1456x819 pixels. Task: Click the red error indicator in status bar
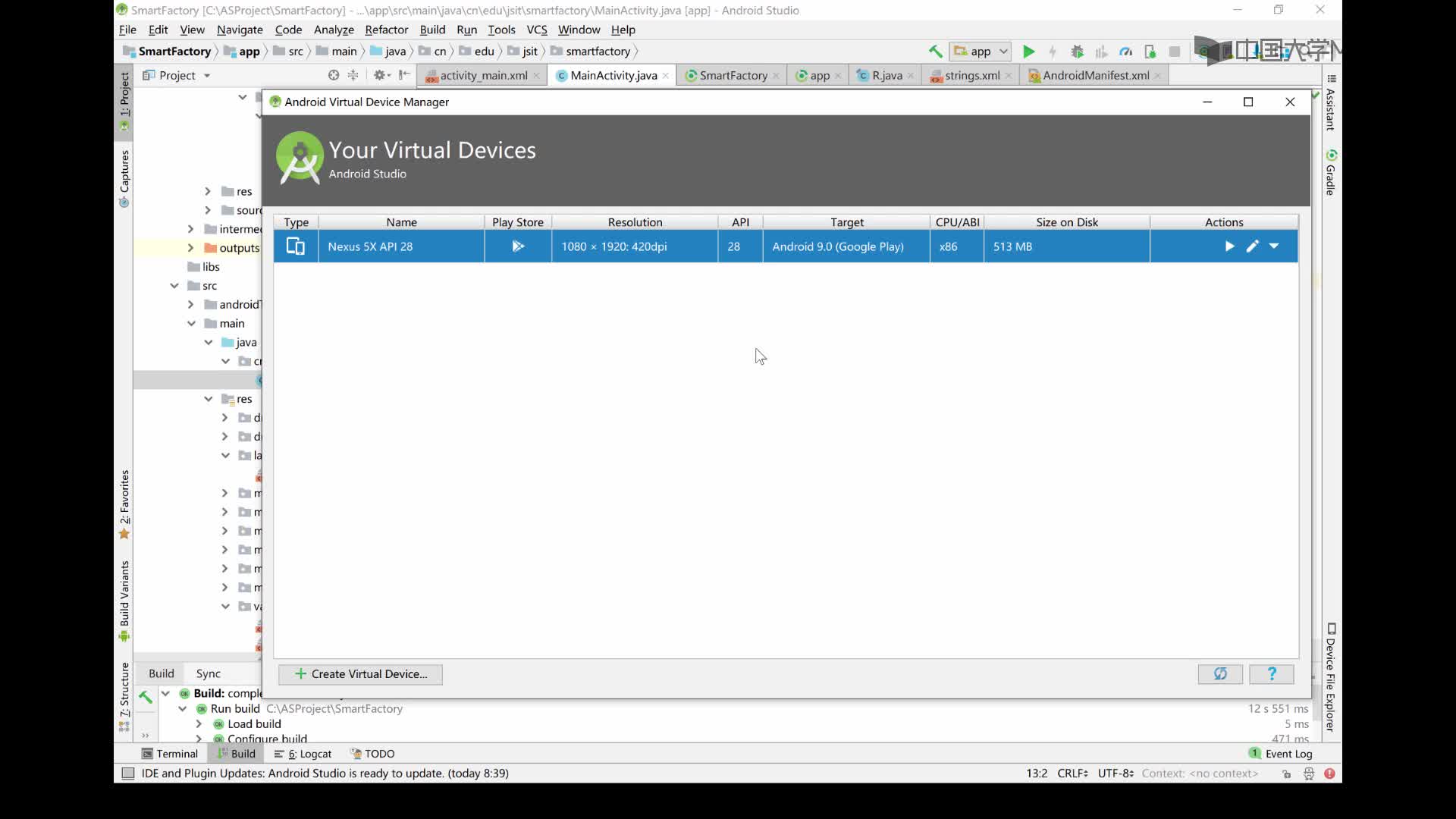pos(1329,773)
